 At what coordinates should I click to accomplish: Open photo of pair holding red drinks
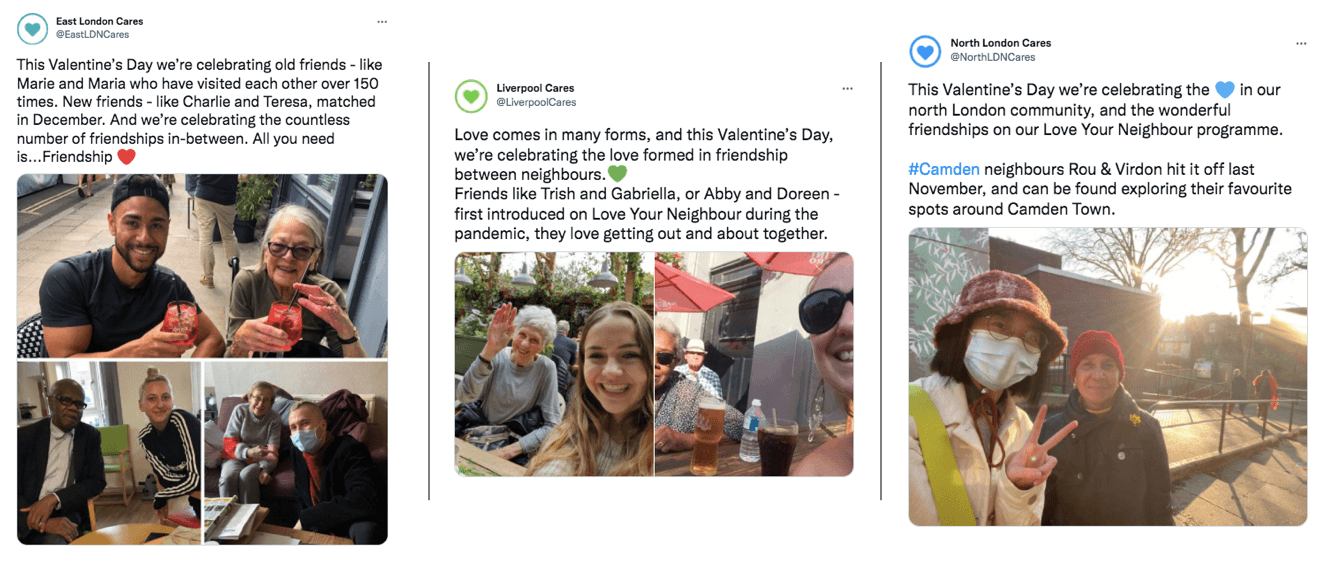[x=202, y=265]
